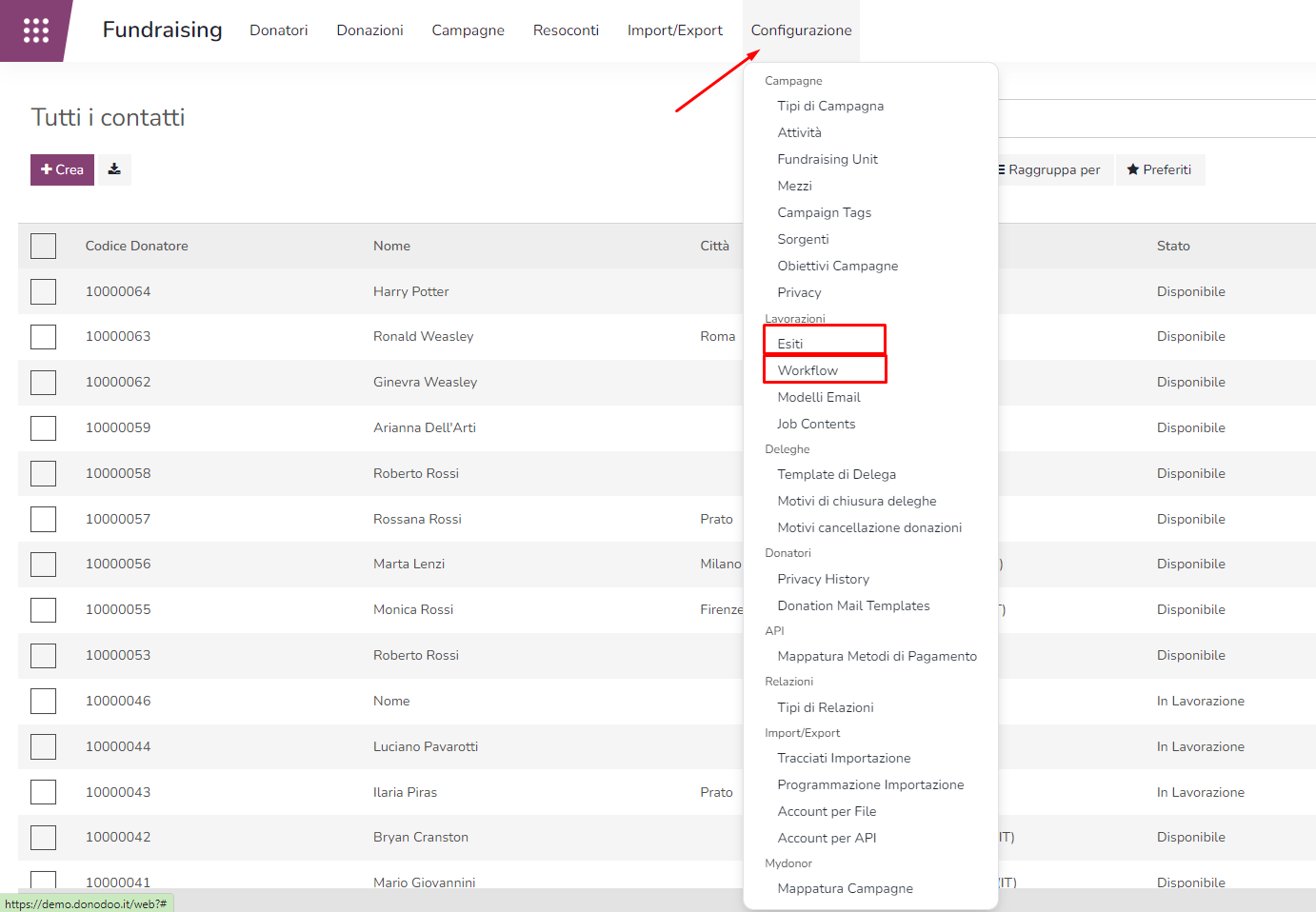Viewport: 1316px width, 912px height.
Task: Collapse the Configurazione dropdown menu
Action: pyautogui.click(x=801, y=30)
